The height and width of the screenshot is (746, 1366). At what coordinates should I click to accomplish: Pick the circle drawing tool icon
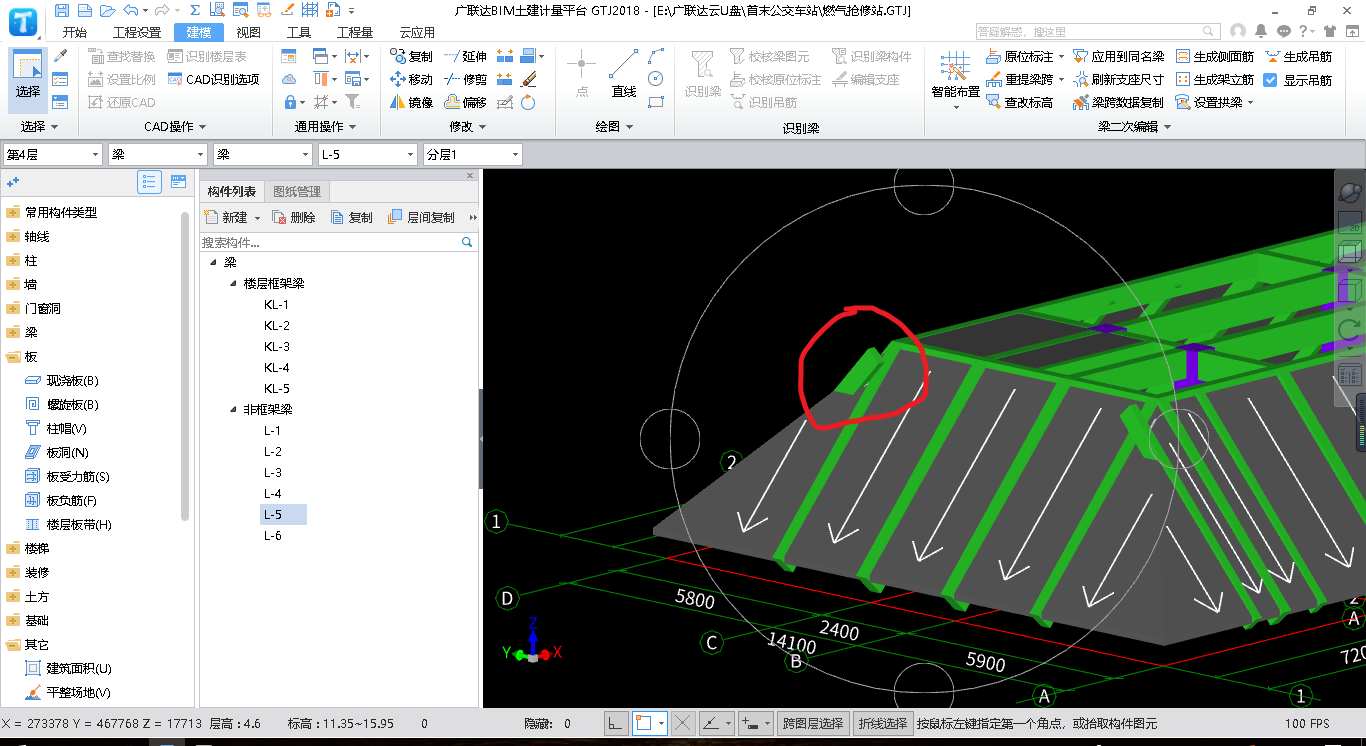tap(656, 78)
